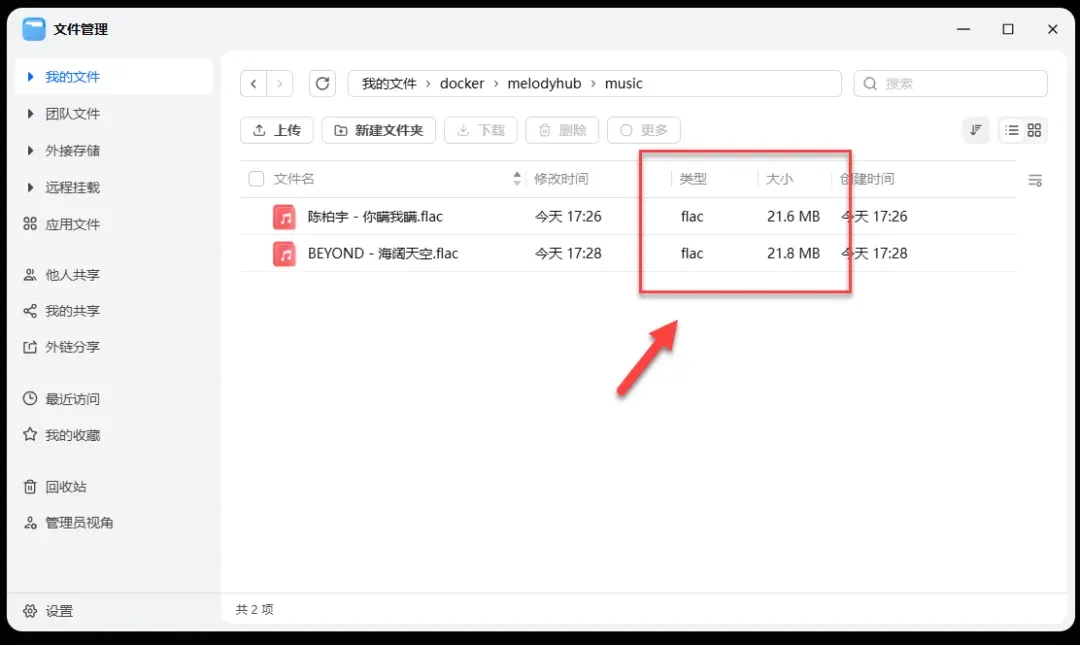Click the 上传 upload button
Viewport: 1080px width, 645px height.
pos(277,130)
